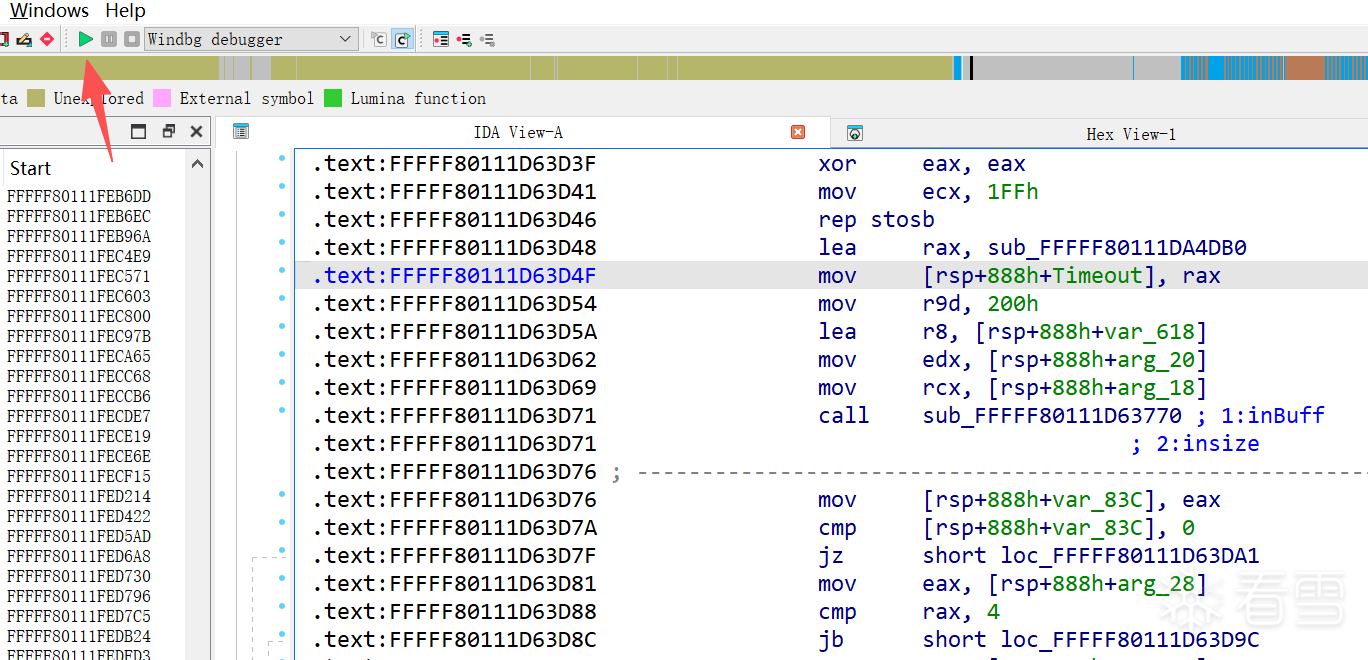1368x660 pixels.
Task: Click the Timeout variable operand
Action: point(1098,276)
